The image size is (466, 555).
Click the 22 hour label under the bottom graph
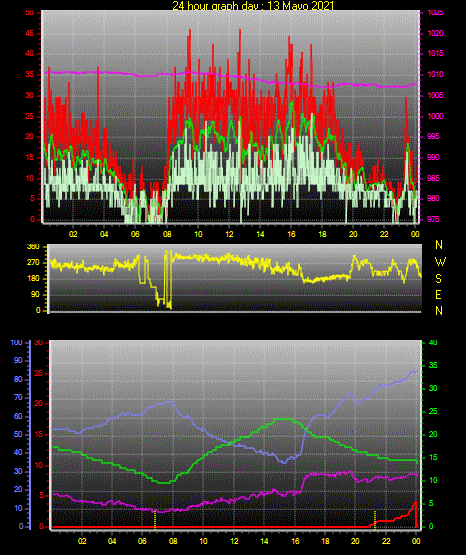[386, 541]
